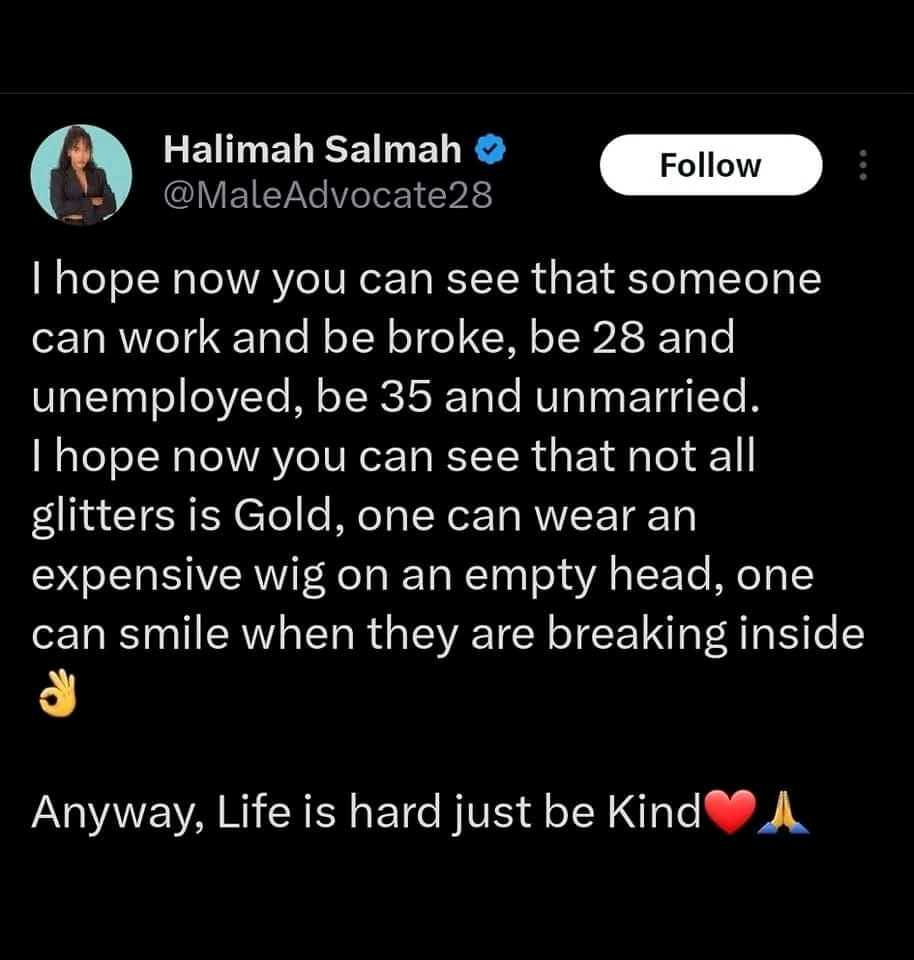This screenshot has height=960, width=914.
Task: Click the line ending "that not all"
Action: pos(394,457)
